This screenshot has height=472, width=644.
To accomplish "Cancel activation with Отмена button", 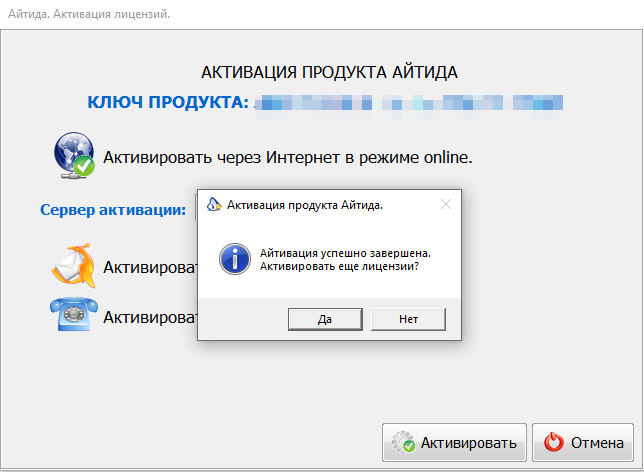I will [583, 442].
